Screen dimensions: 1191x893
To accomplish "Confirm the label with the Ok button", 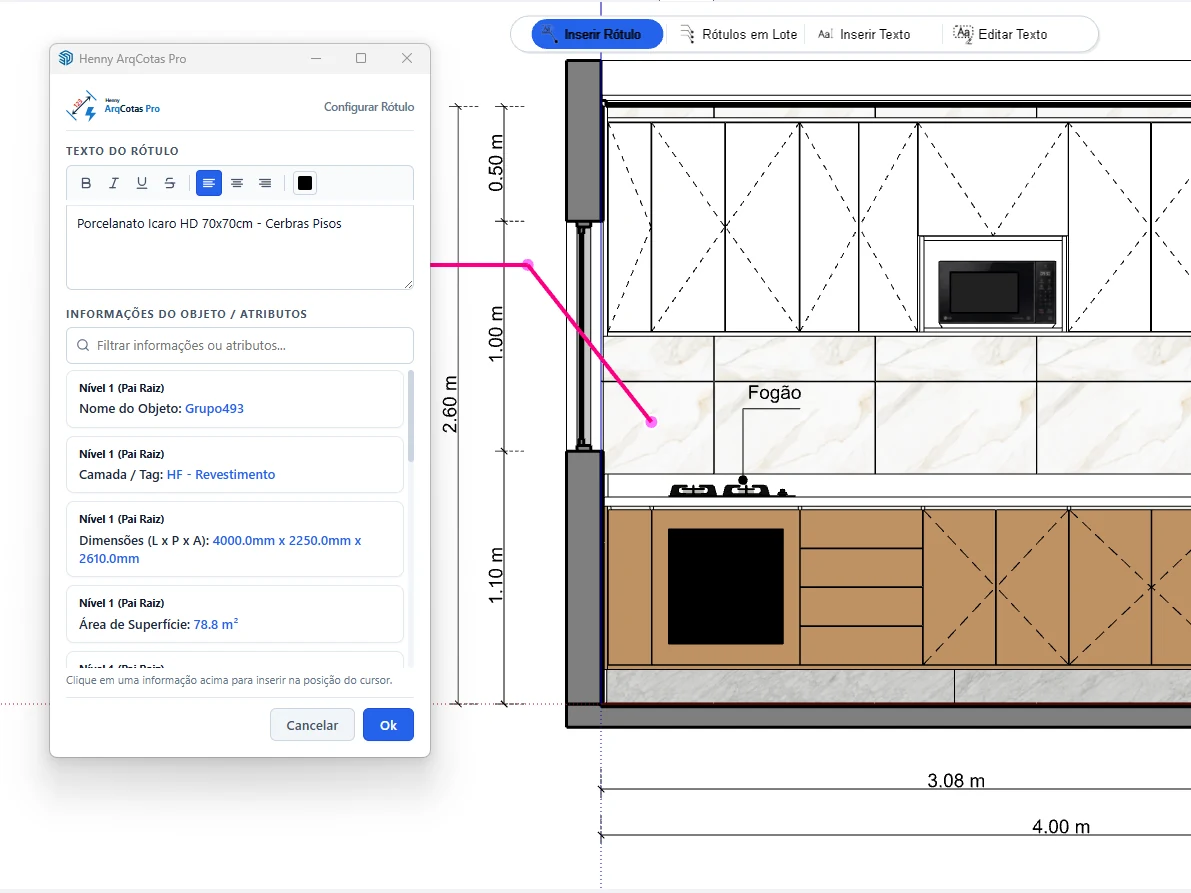I will coord(388,725).
